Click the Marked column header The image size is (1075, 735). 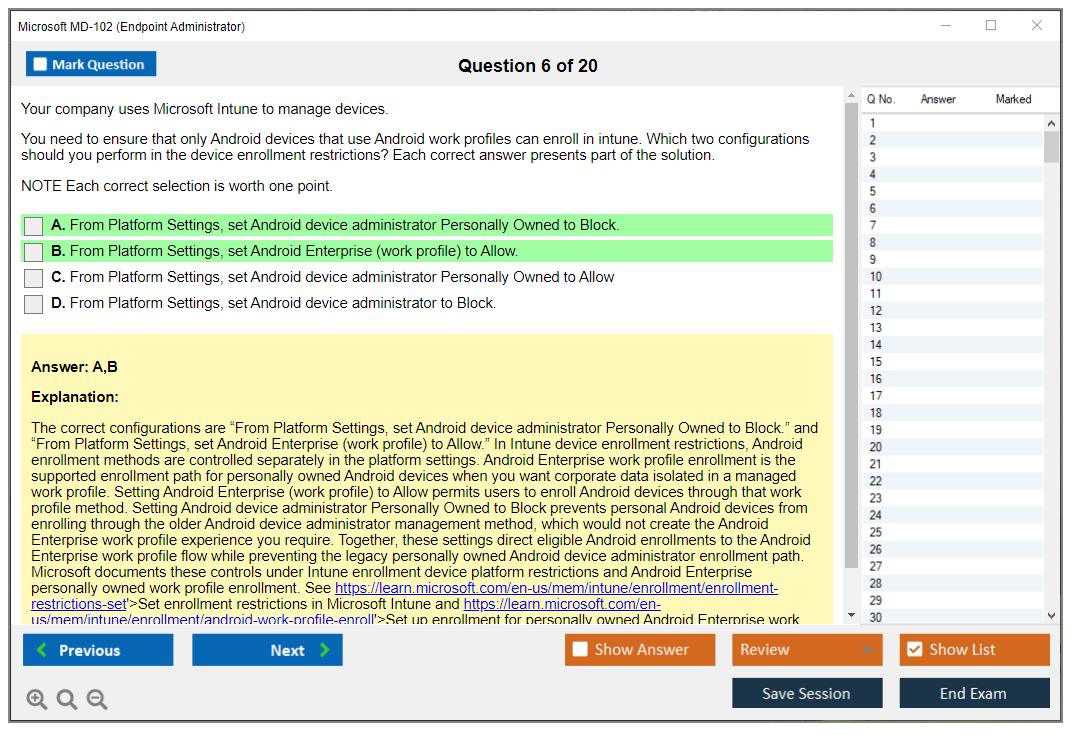[x=1013, y=99]
